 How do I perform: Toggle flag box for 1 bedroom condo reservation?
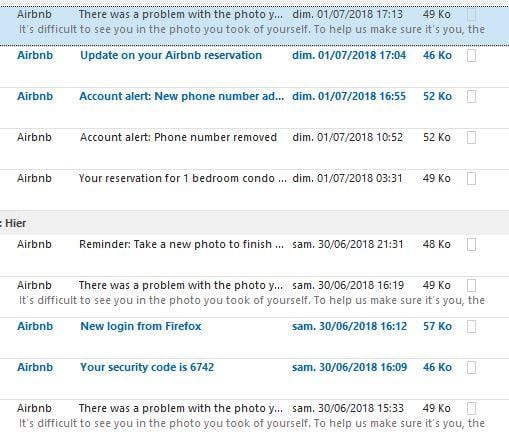[471, 179]
